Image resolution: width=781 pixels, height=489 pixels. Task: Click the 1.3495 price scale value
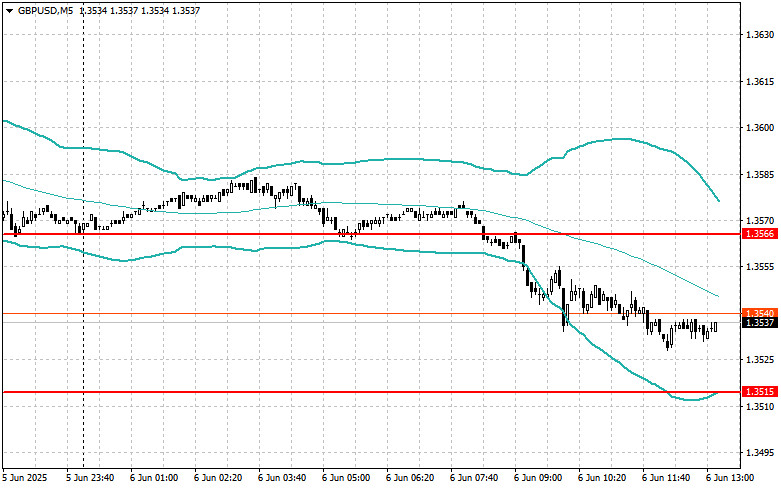760,453
